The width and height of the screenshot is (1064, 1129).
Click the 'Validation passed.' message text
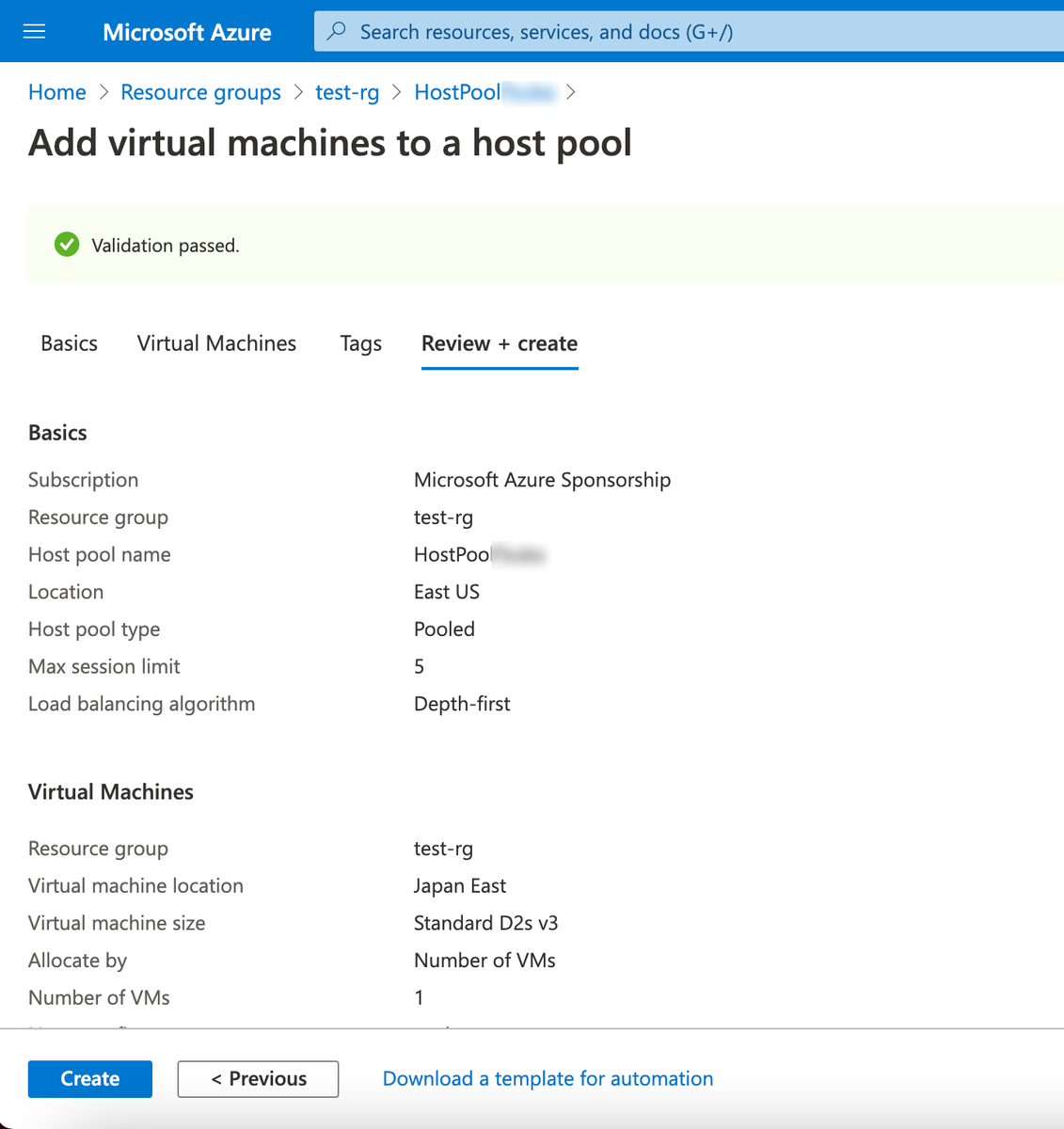(x=166, y=246)
